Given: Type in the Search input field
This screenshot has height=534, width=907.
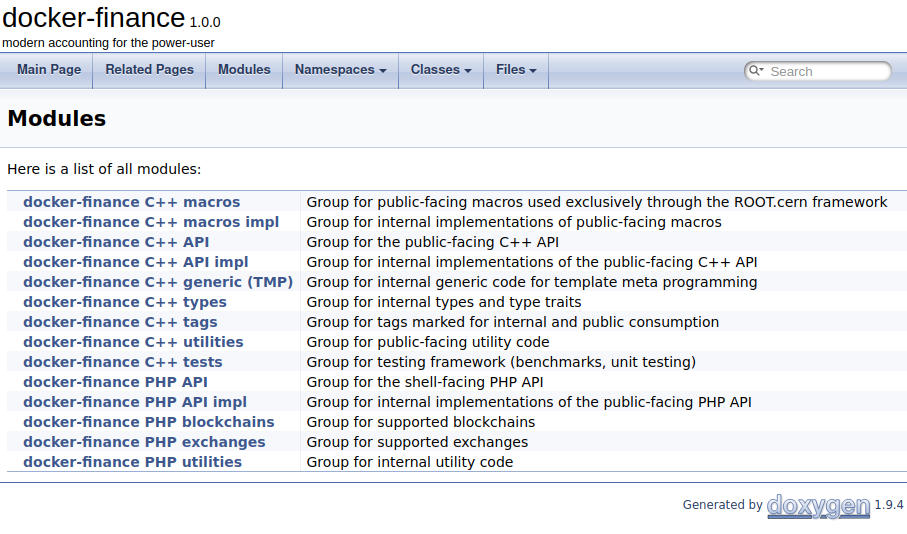Looking at the screenshot, I should pyautogui.click(x=825, y=71).
